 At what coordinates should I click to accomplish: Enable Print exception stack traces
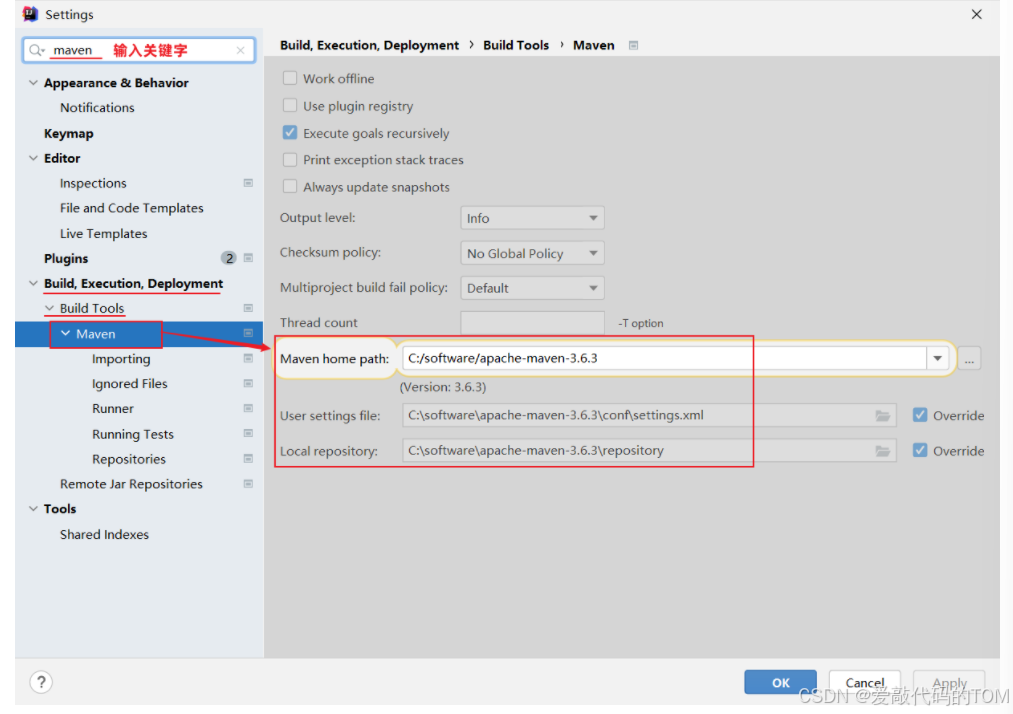pos(290,160)
